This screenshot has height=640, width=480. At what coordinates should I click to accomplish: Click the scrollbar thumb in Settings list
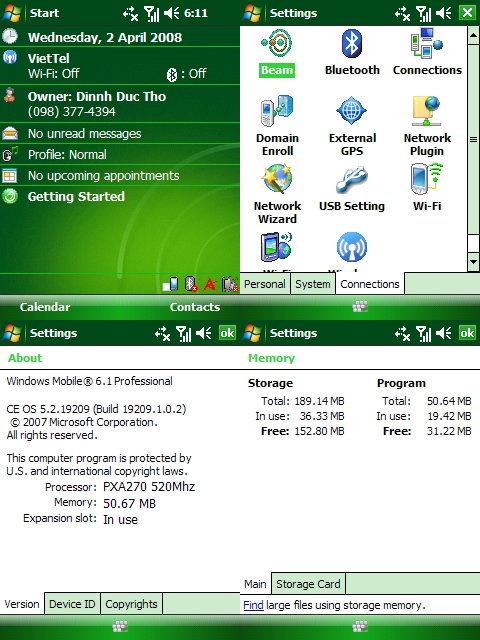click(473, 140)
